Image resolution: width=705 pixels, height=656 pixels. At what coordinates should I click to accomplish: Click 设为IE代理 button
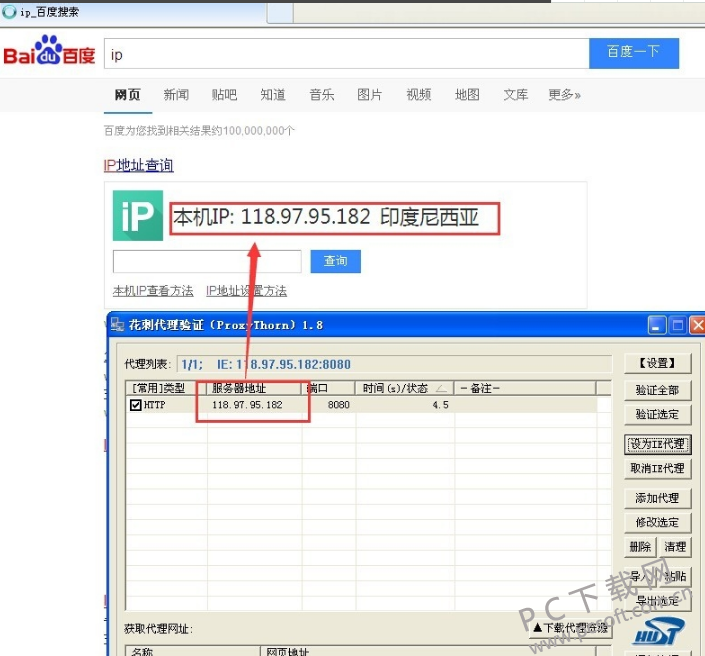click(x=657, y=443)
